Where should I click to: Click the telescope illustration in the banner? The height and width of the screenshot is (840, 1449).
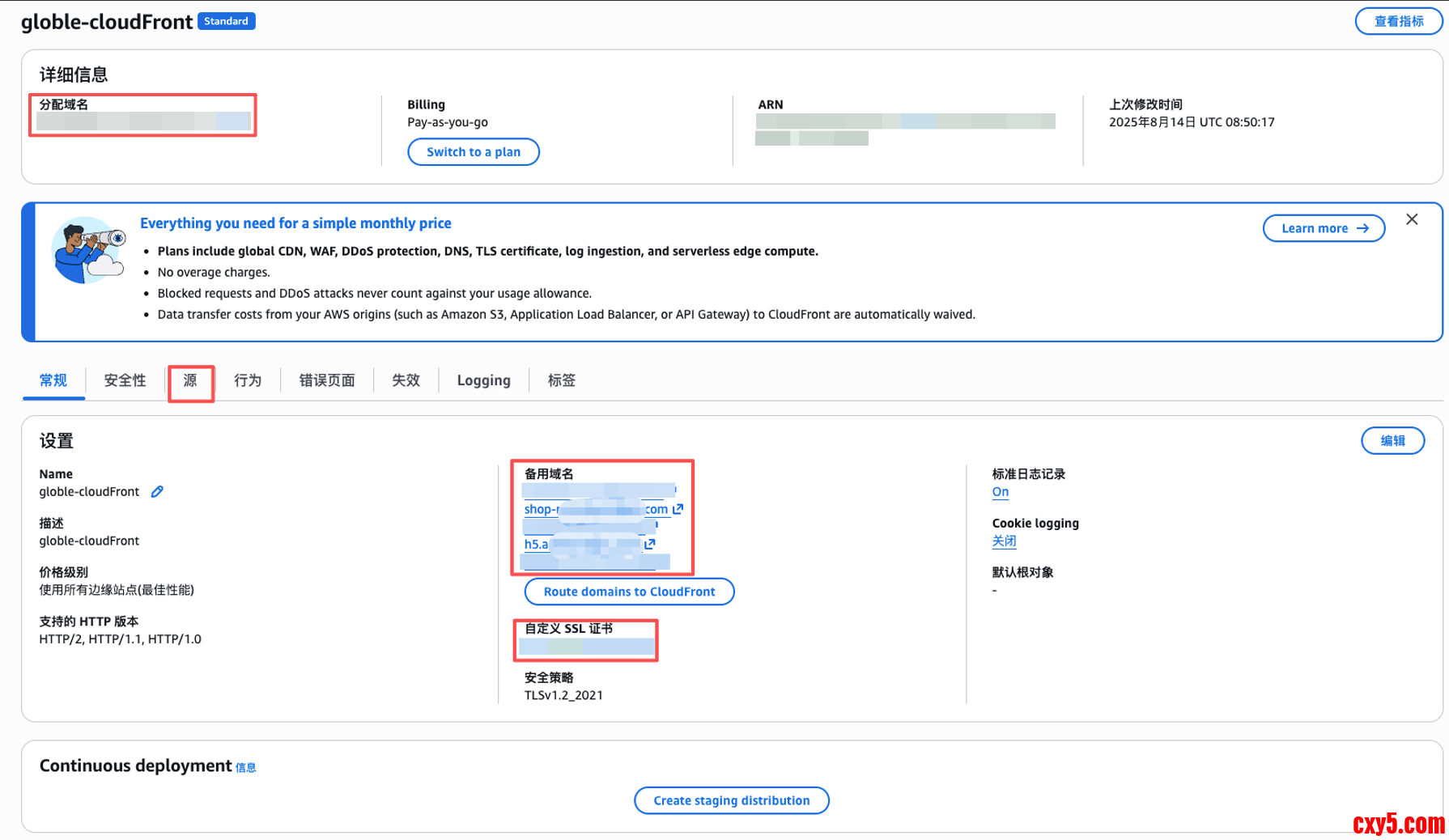[x=88, y=250]
